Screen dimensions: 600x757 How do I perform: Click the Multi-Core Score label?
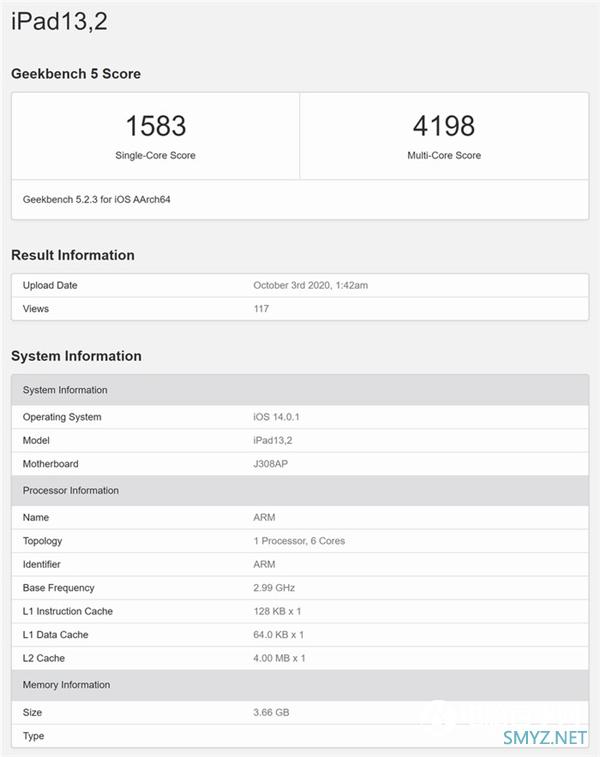pyautogui.click(x=444, y=155)
